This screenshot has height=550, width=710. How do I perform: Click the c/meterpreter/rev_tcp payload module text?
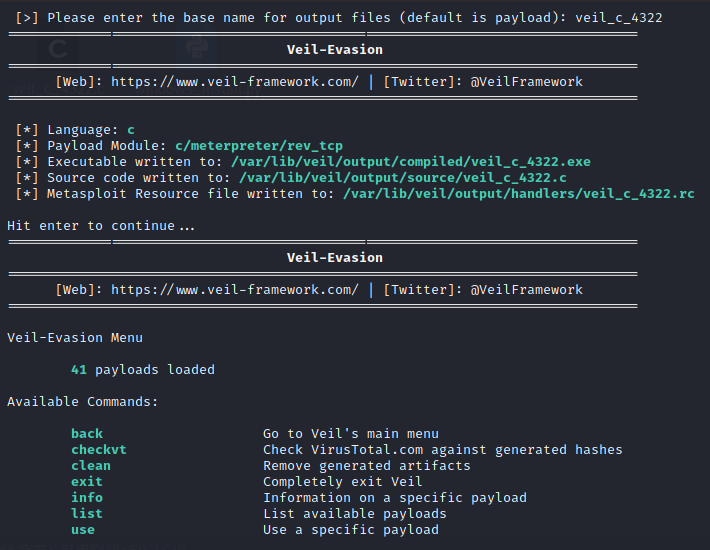click(x=259, y=146)
